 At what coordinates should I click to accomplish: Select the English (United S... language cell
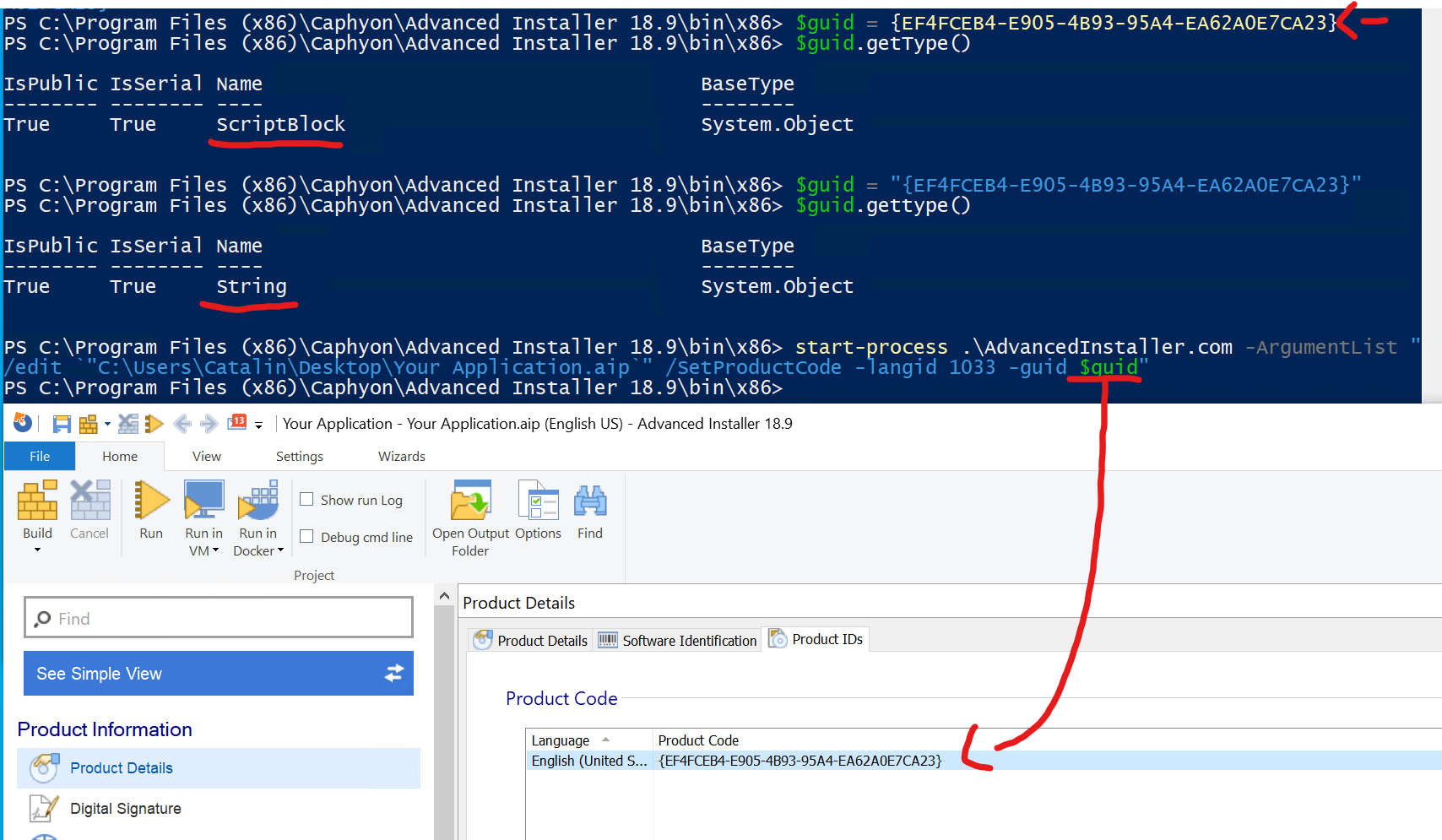589,761
